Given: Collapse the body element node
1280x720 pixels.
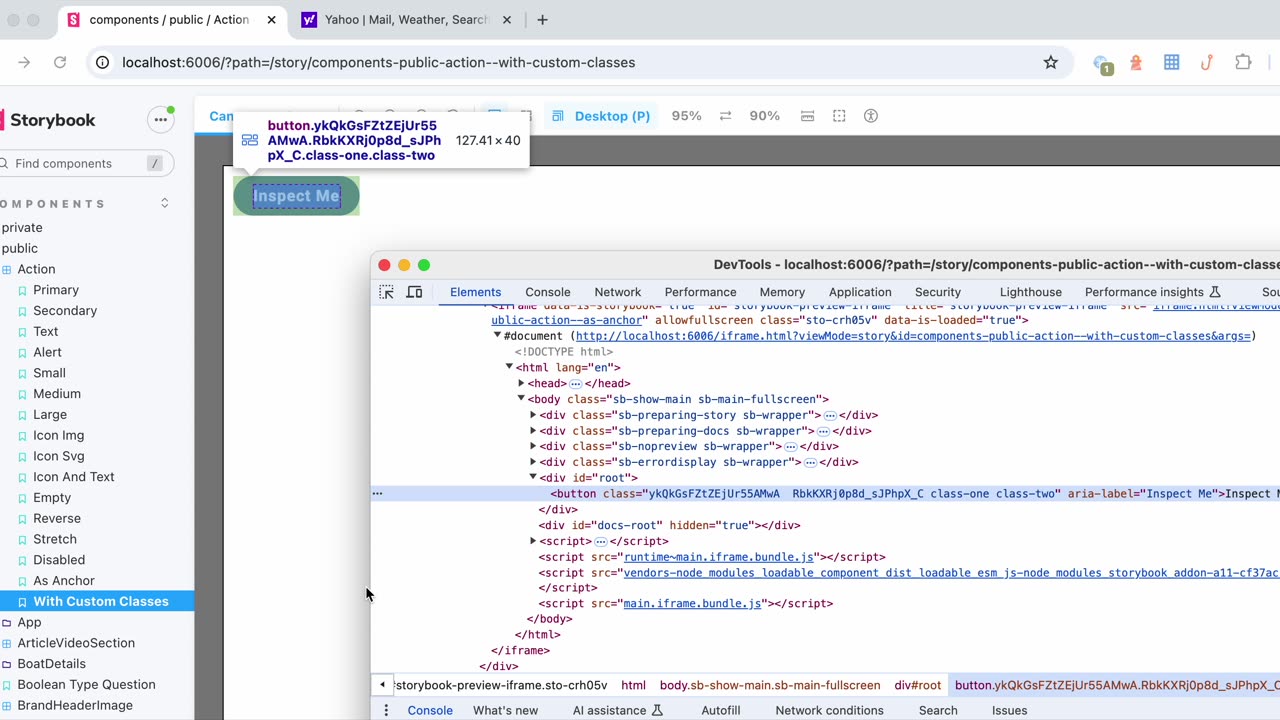Looking at the screenshot, I should click(521, 399).
